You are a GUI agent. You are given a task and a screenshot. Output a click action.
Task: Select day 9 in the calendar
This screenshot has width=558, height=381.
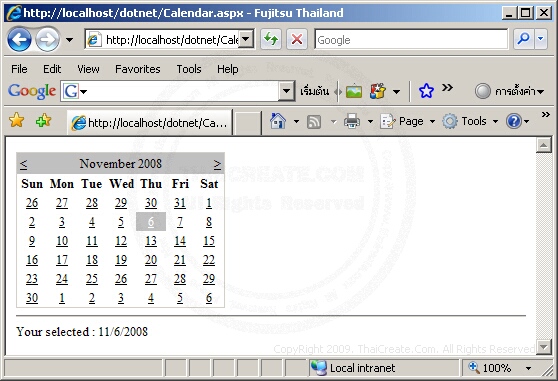(x=32, y=241)
